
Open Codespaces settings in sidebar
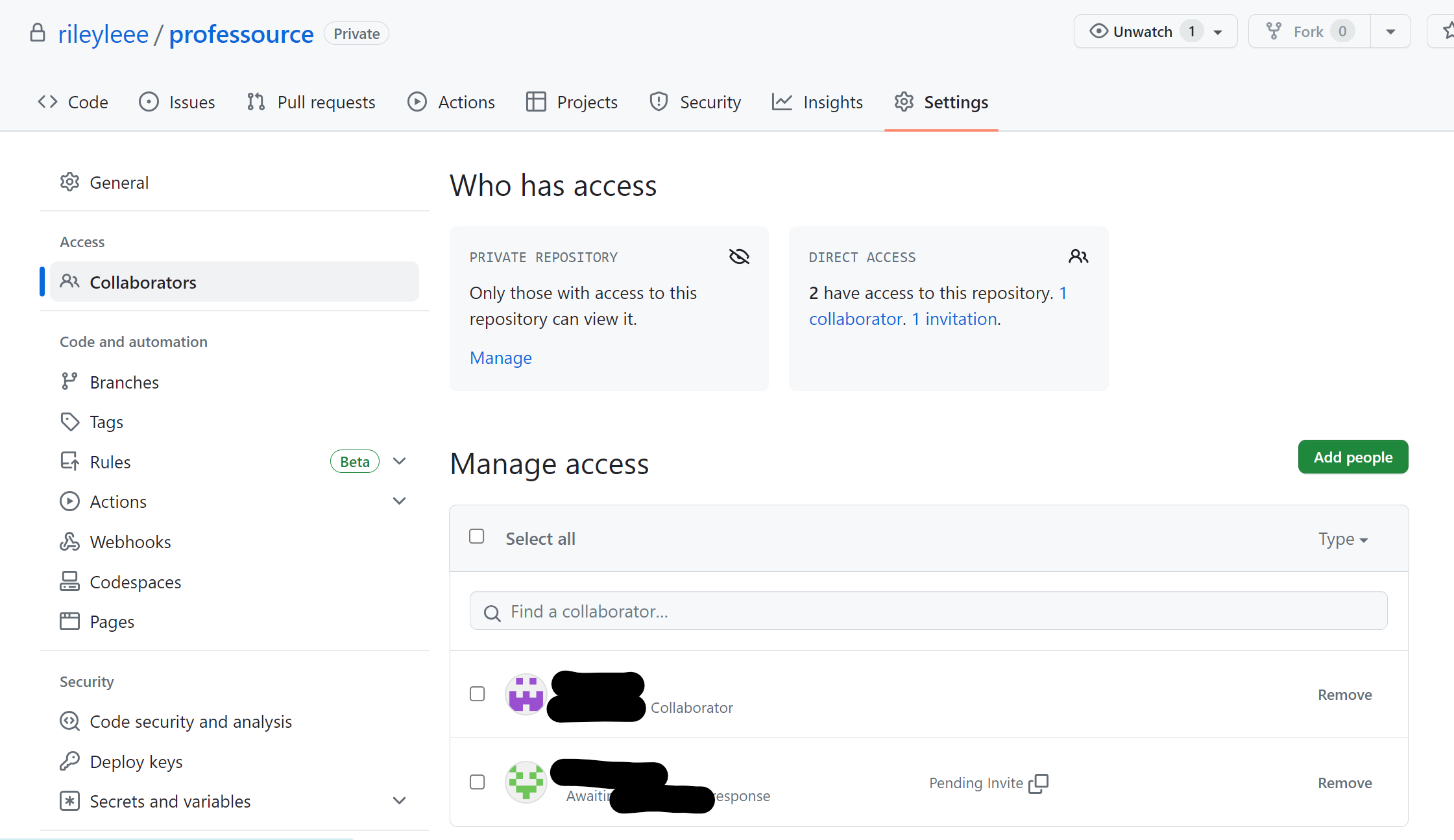[x=234, y=582]
